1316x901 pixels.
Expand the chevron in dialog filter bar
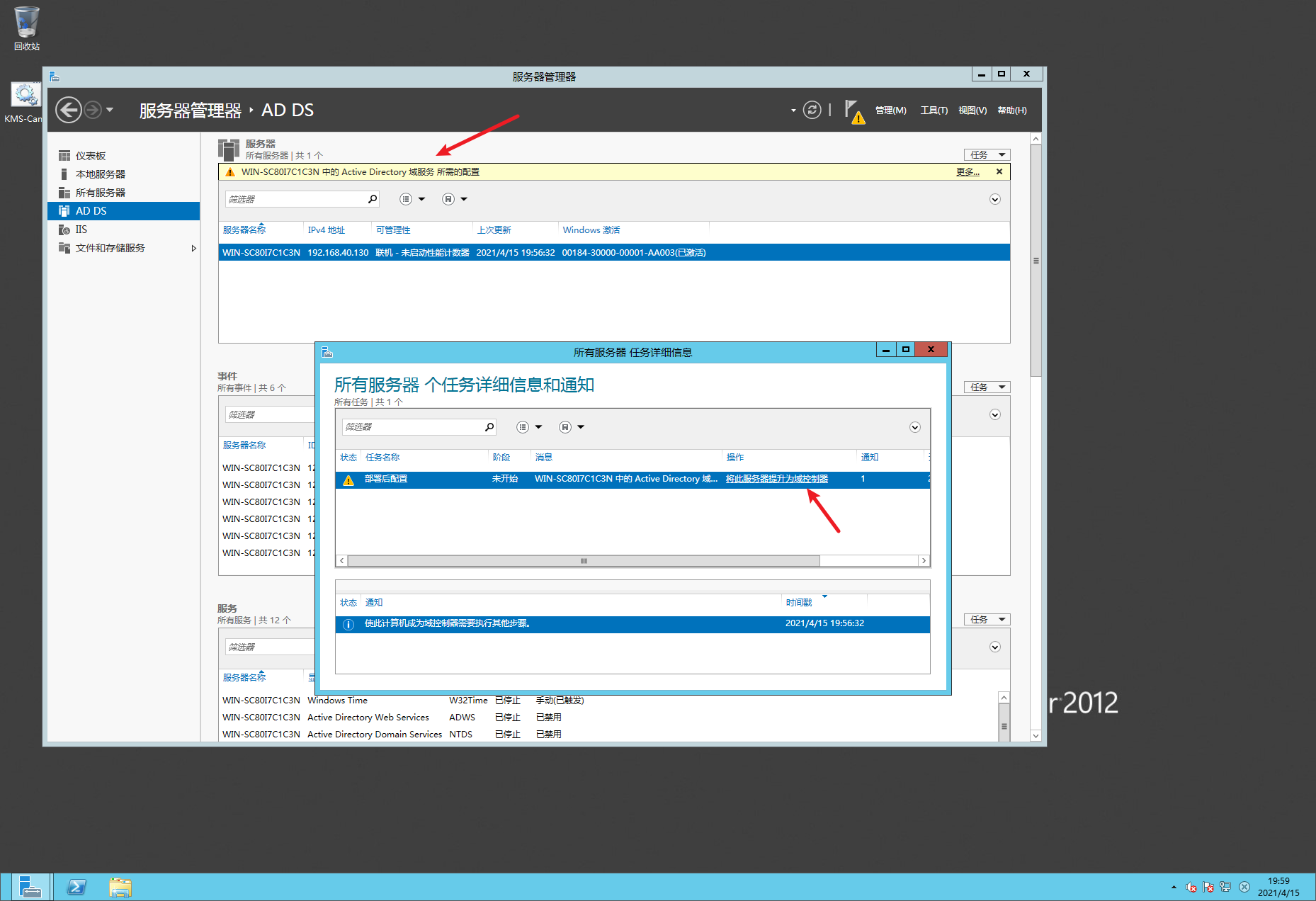click(915, 427)
